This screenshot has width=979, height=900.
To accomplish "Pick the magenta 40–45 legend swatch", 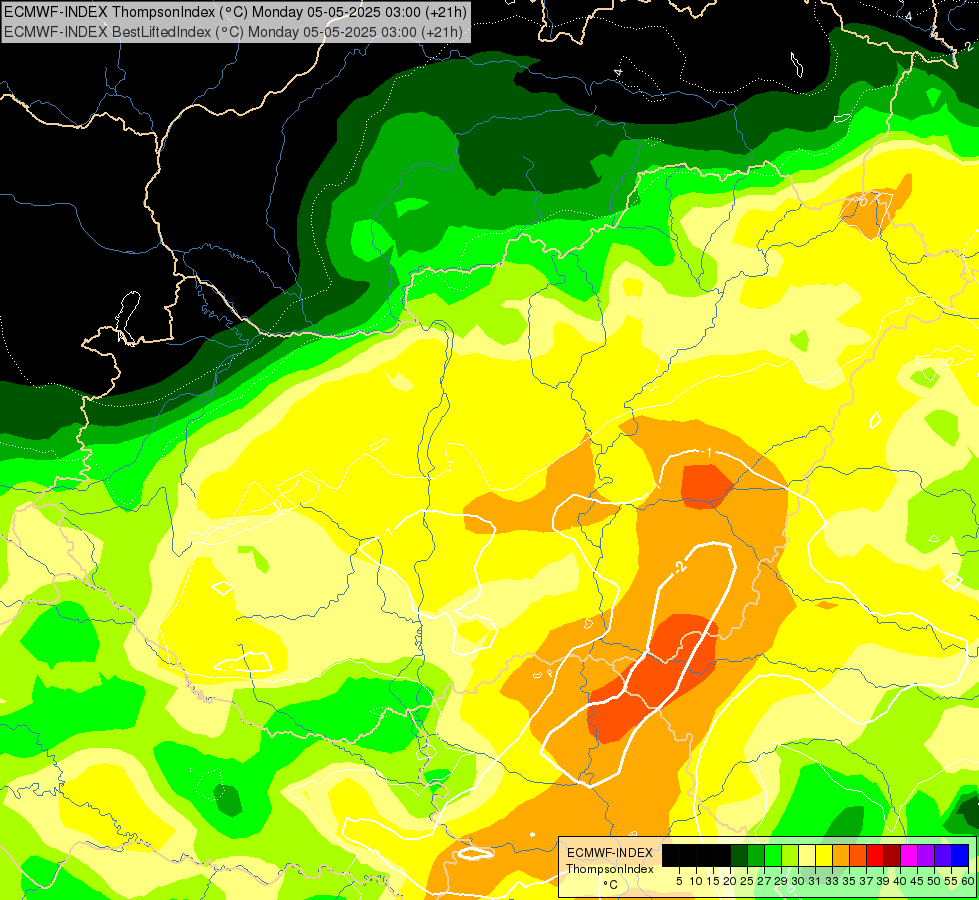I will (x=909, y=855).
